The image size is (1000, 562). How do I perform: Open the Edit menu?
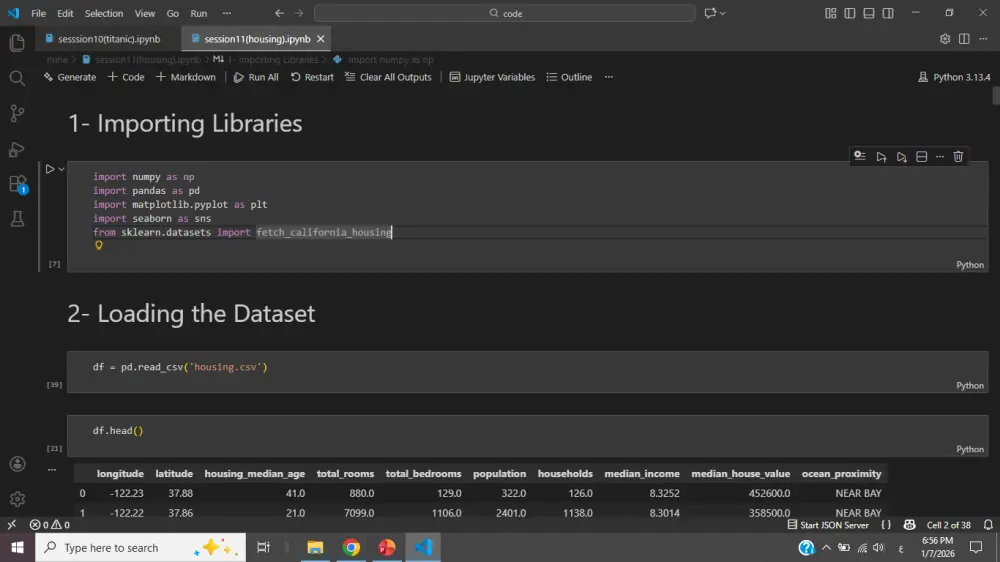click(65, 13)
